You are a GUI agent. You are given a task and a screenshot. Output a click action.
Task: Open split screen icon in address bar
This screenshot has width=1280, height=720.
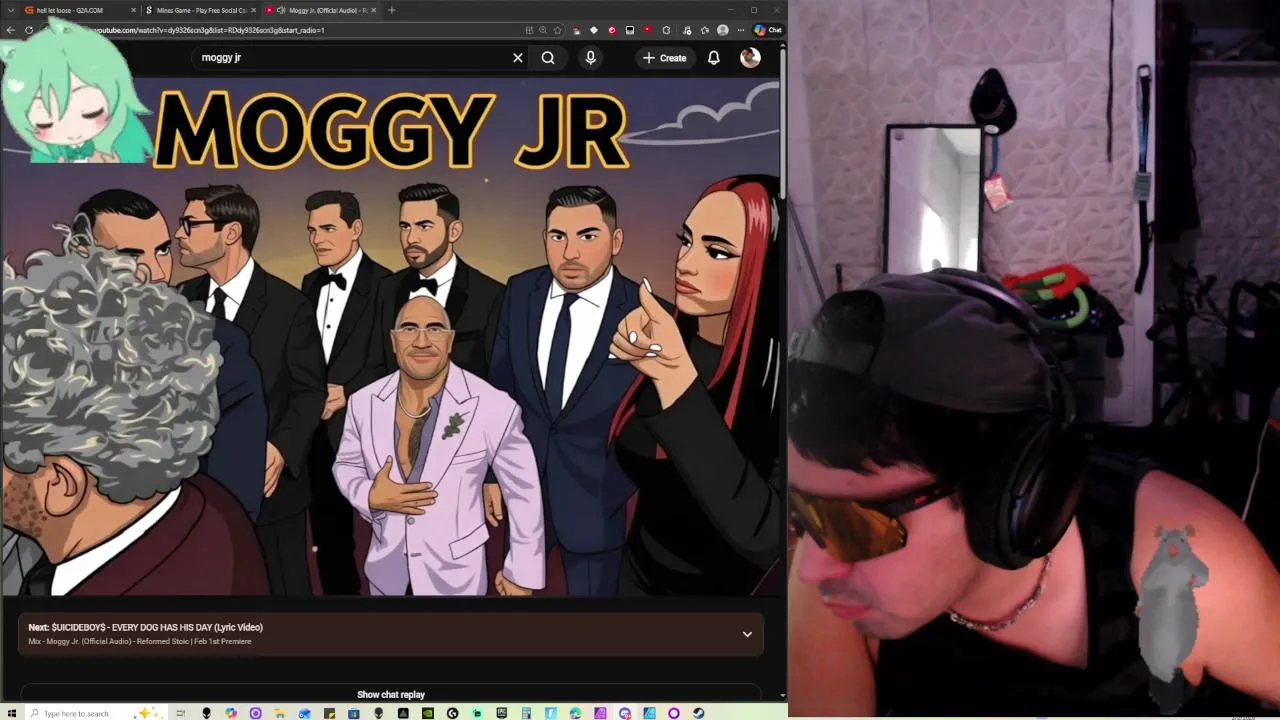click(529, 30)
